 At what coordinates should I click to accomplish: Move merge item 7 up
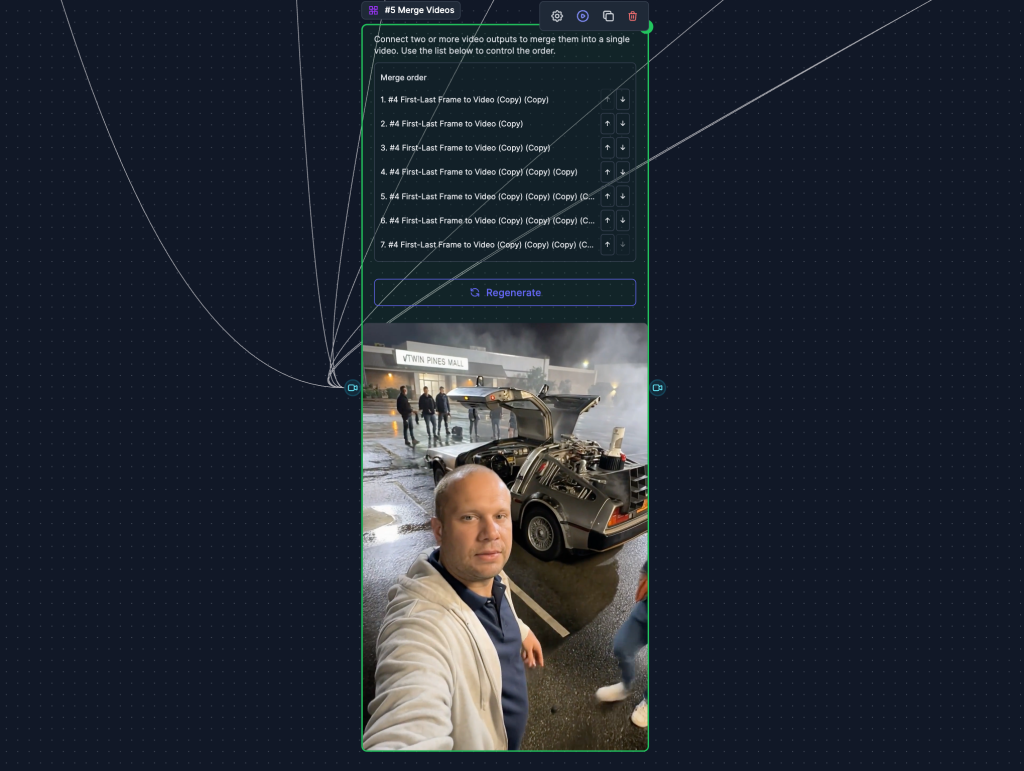607,244
